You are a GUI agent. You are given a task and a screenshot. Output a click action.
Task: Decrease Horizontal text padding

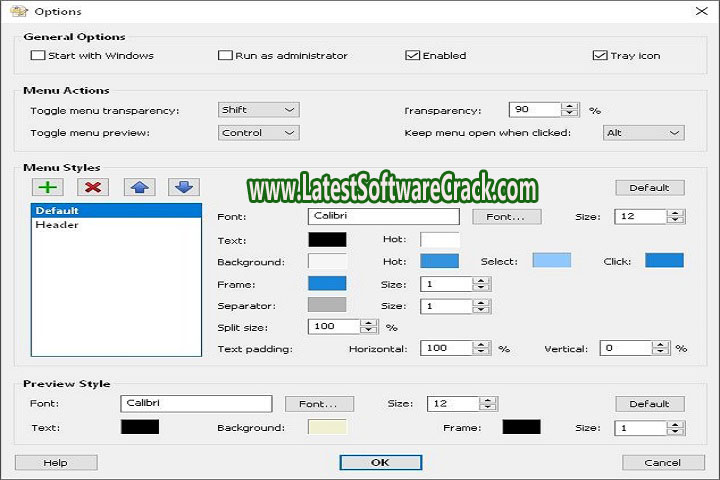point(481,351)
